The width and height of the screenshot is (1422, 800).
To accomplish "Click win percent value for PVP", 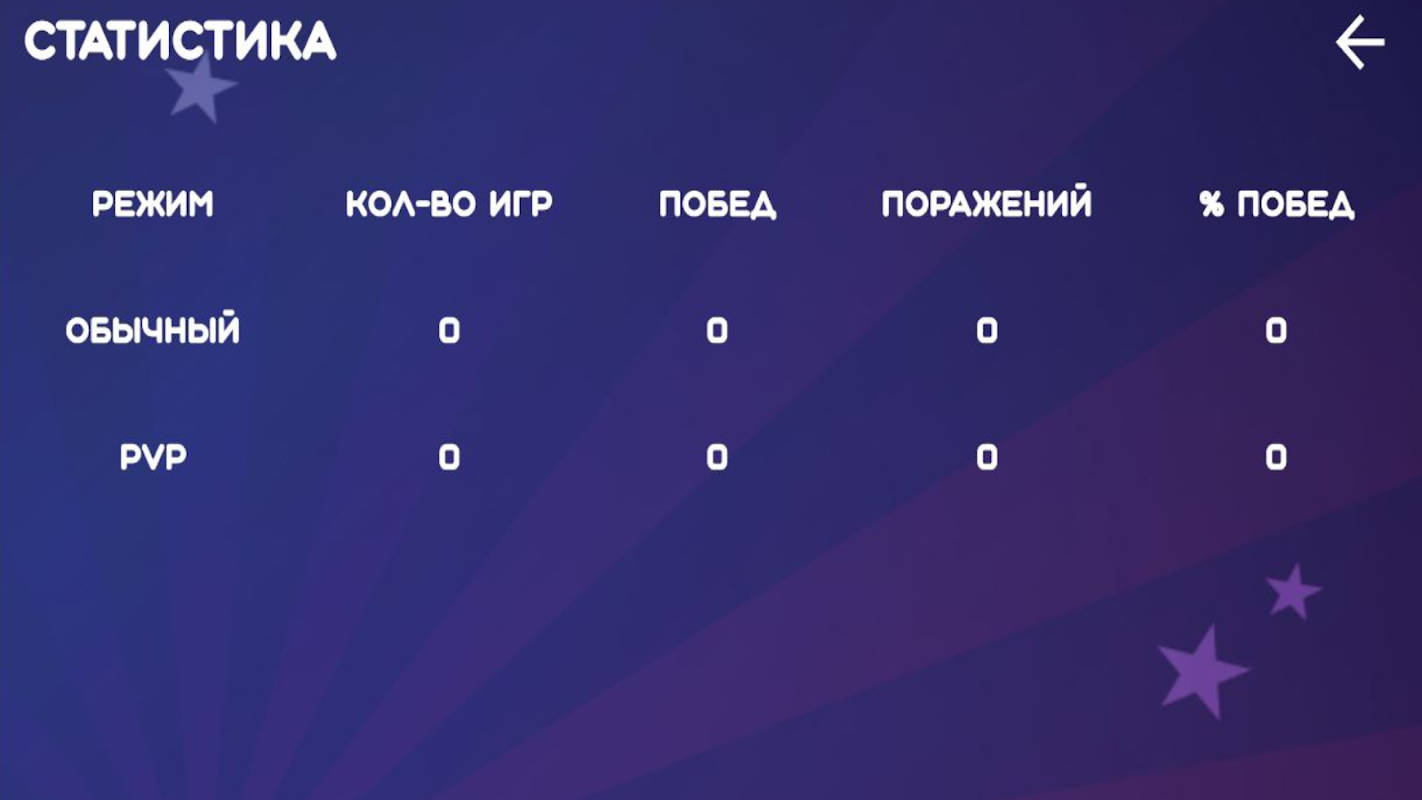I will pyautogui.click(x=1276, y=458).
